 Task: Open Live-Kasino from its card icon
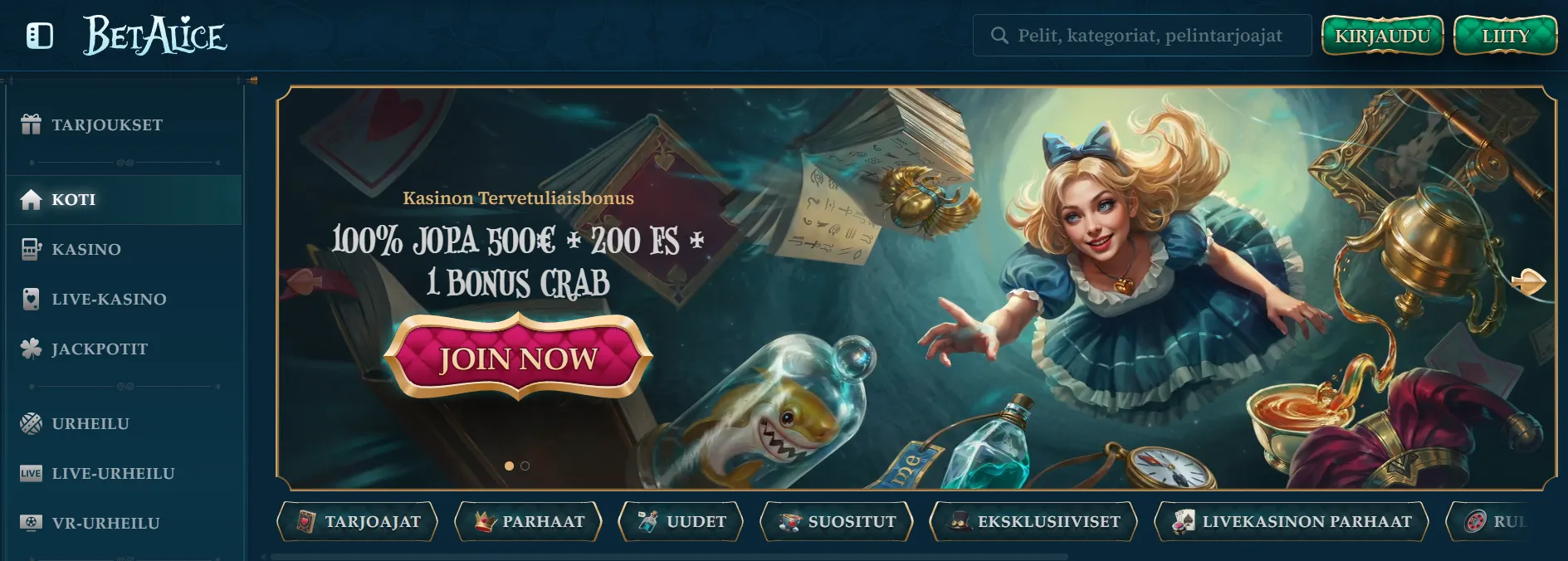[x=31, y=299]
